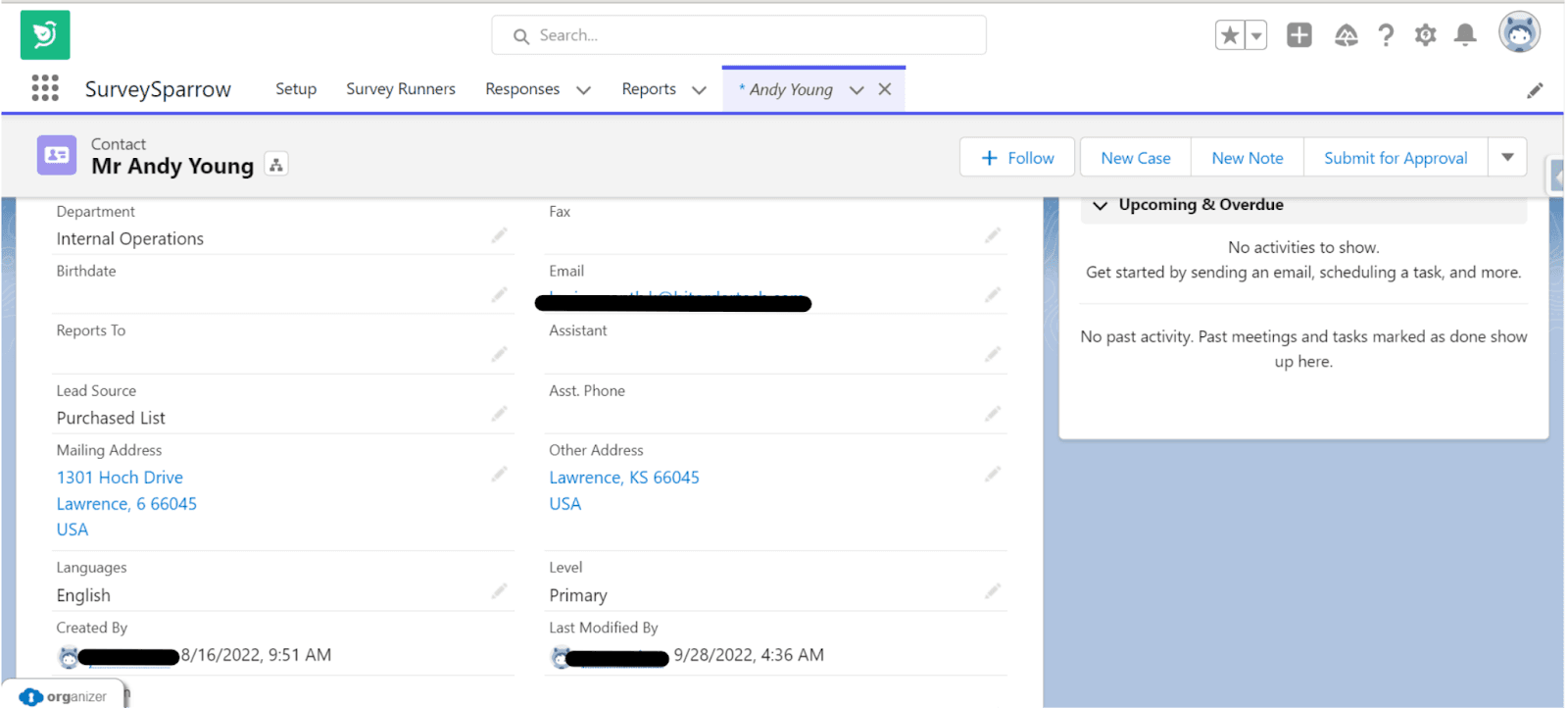Screen dimensions: 1568x708
Task: Click the pencil icon to edit Department
Action: pos(500,235)
